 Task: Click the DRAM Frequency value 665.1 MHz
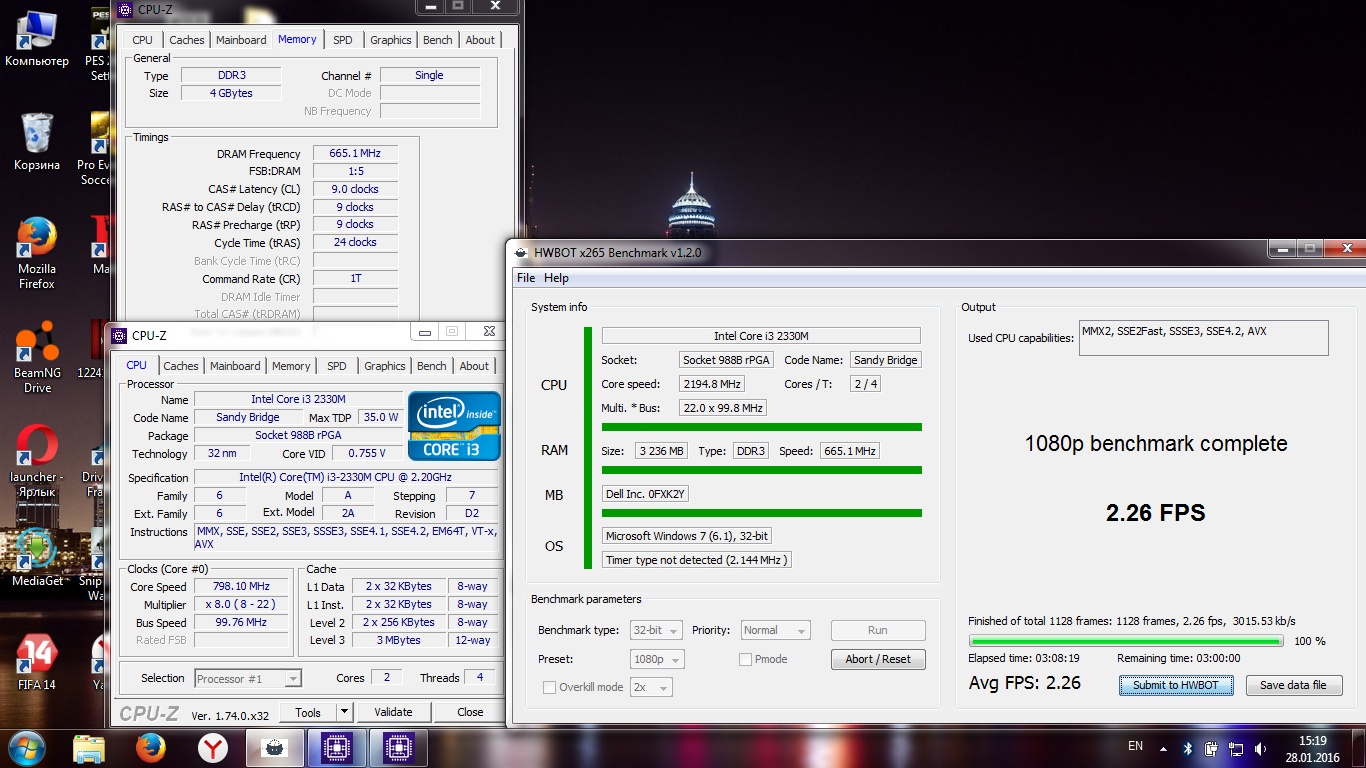pos(355,153)
